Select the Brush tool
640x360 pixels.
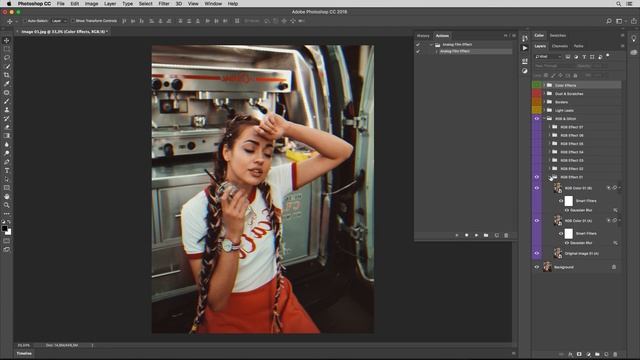coord(7,101)
